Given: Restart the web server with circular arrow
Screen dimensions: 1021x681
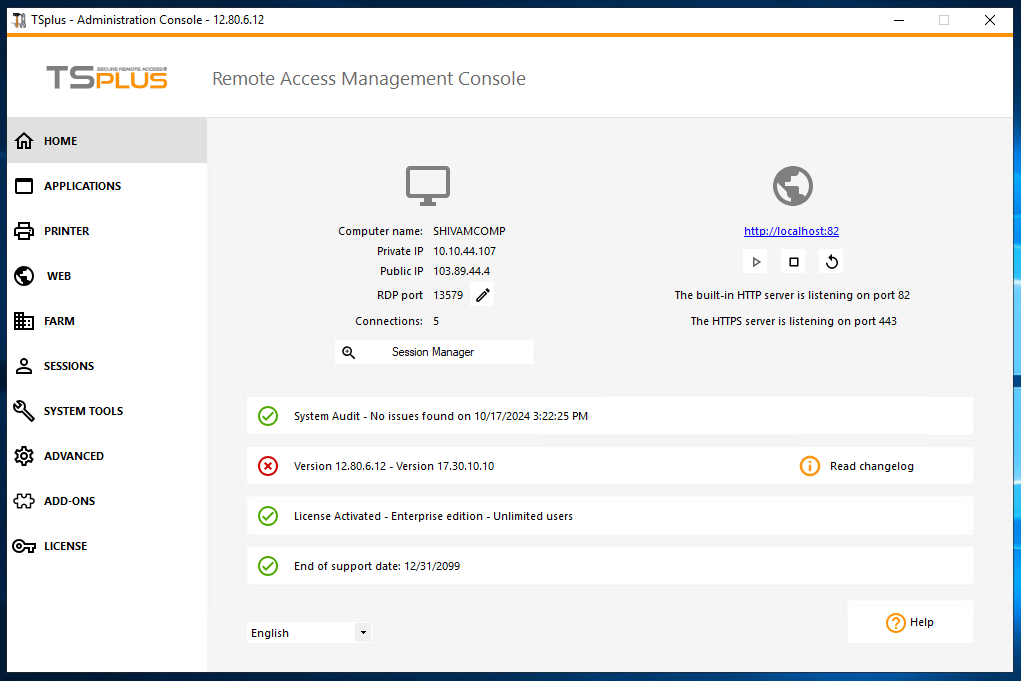Looking at the screenshot, I should [831, 262].
